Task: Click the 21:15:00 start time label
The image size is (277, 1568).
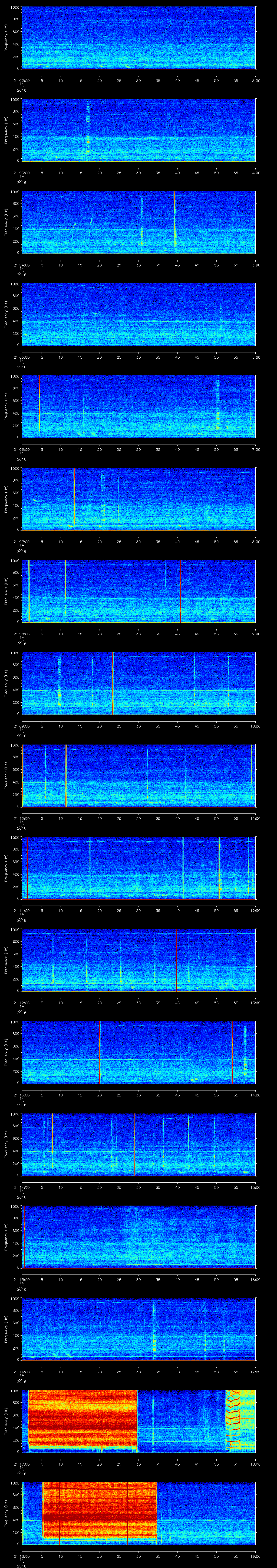Action: pos(21,1279)
